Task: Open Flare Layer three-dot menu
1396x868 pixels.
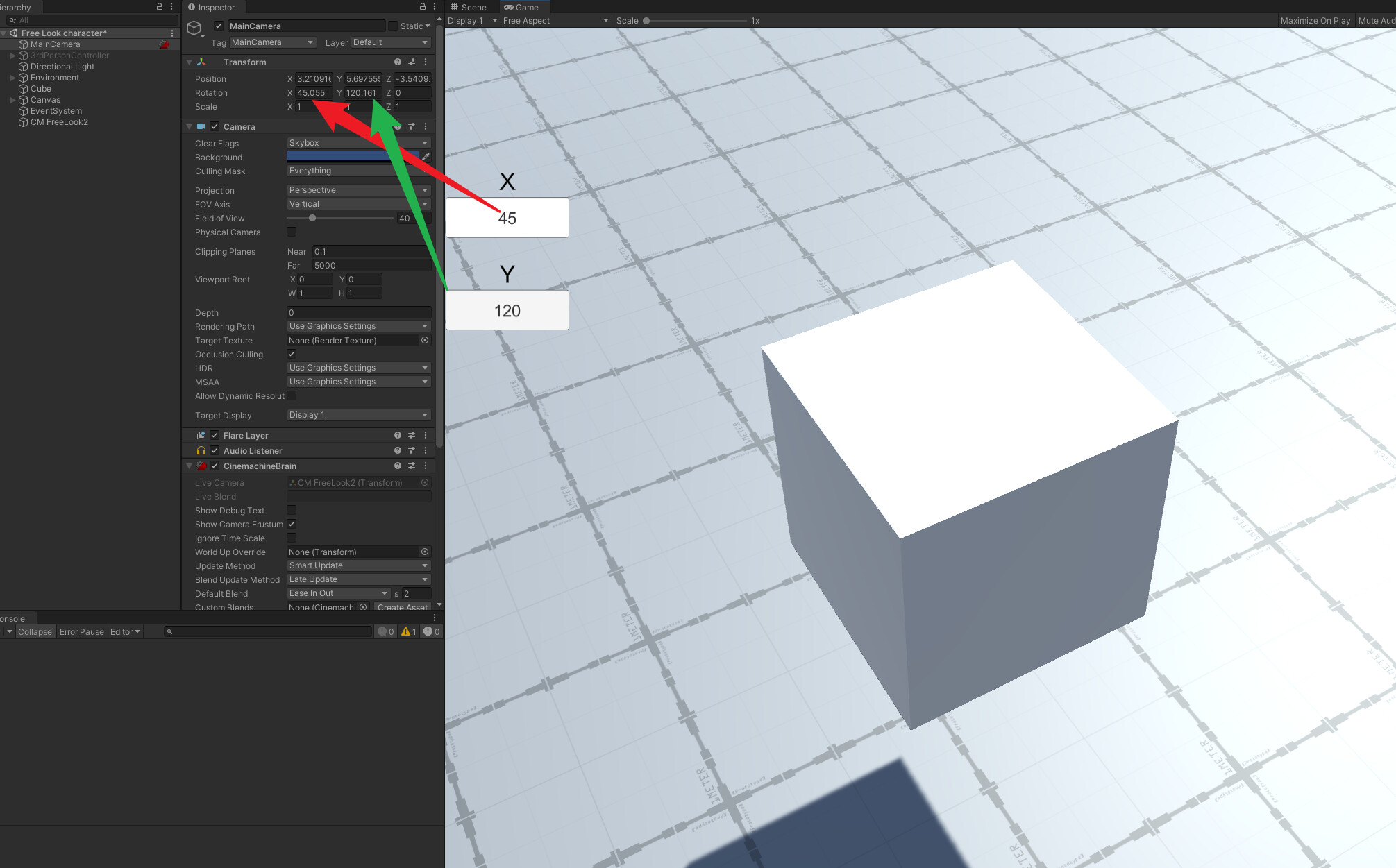Action: [x=426, y=435]
